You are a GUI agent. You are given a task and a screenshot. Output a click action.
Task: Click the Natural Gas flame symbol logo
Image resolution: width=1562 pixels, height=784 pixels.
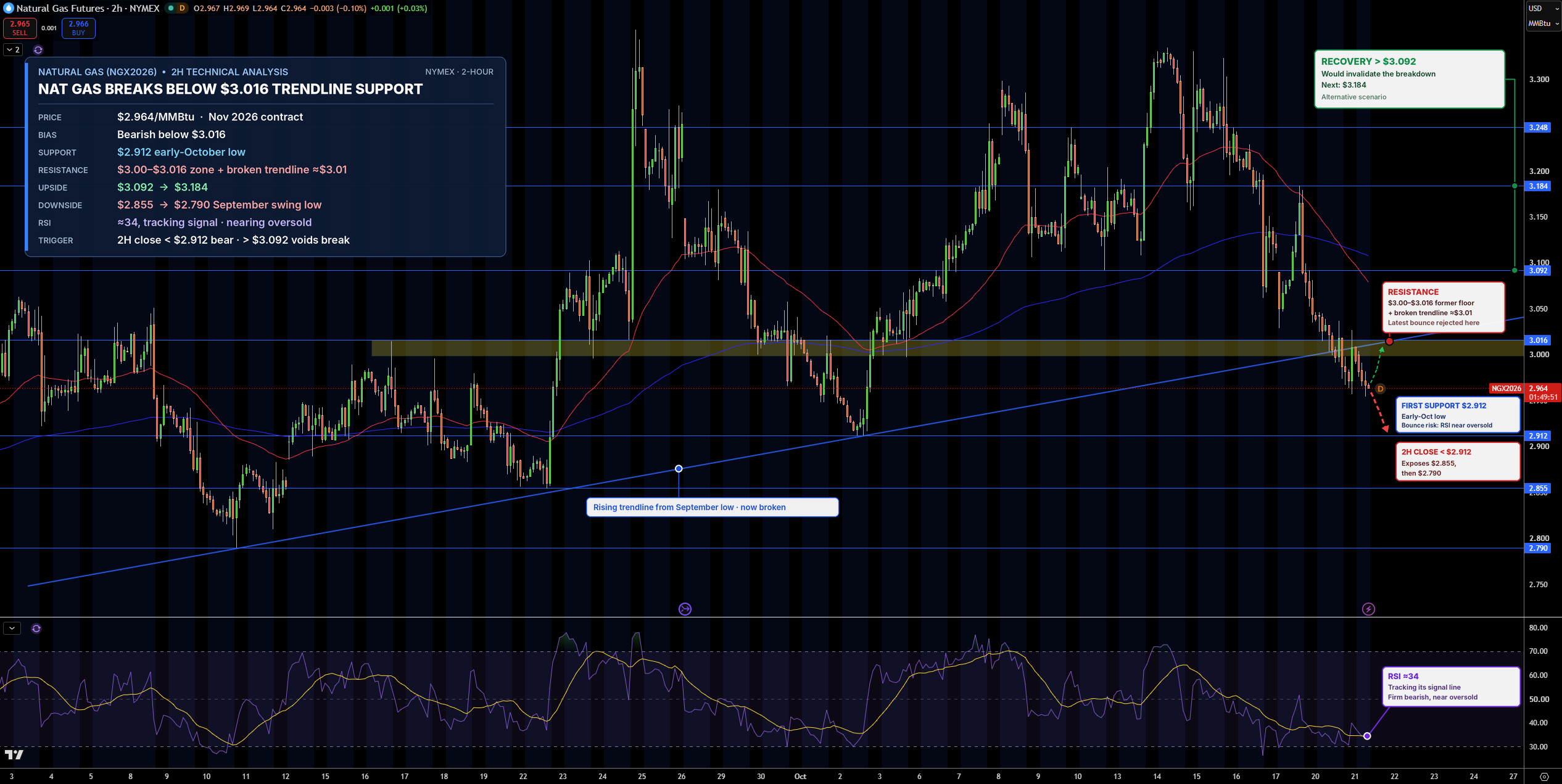point(9,8)
